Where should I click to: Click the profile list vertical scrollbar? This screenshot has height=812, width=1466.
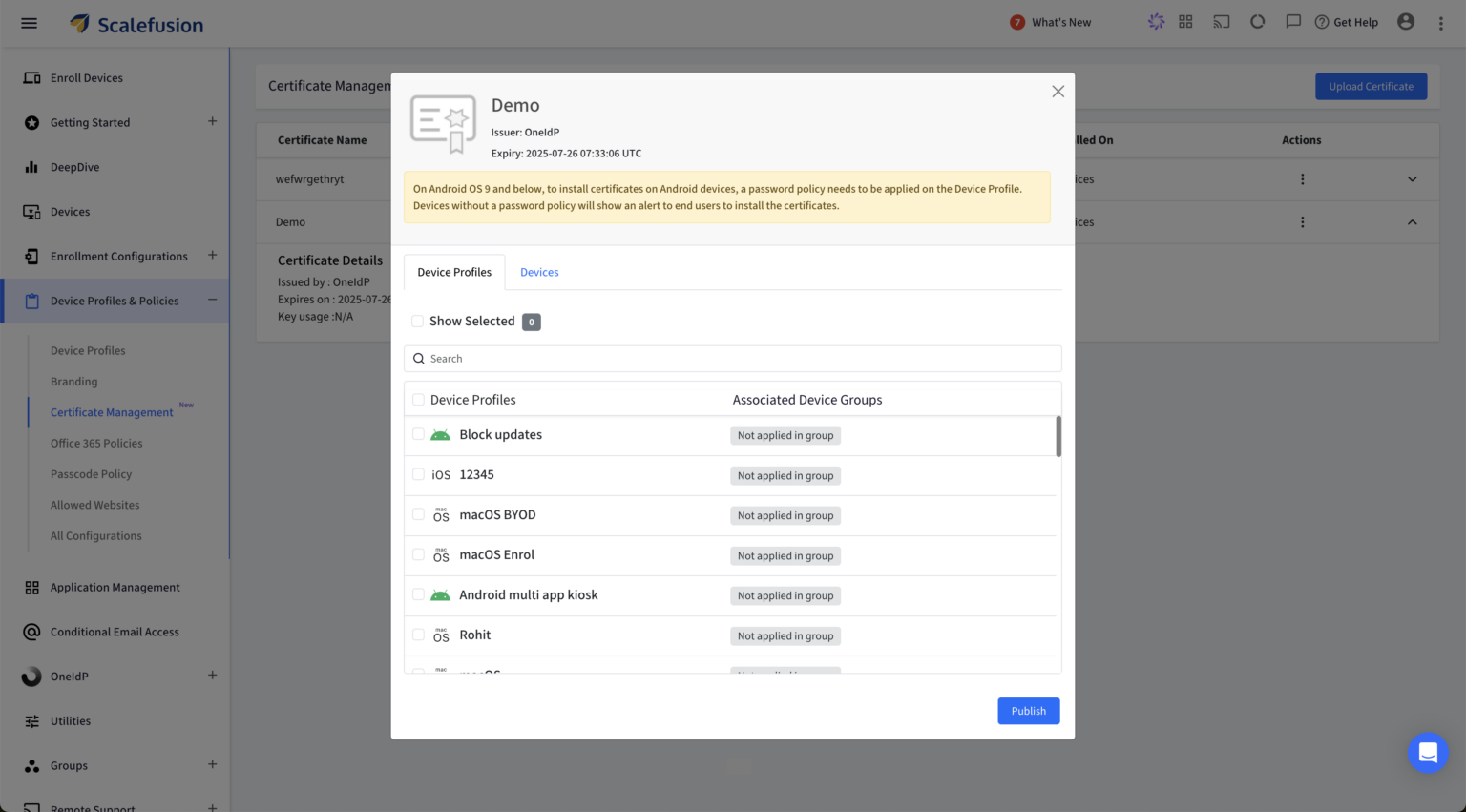click(1058, 436)
